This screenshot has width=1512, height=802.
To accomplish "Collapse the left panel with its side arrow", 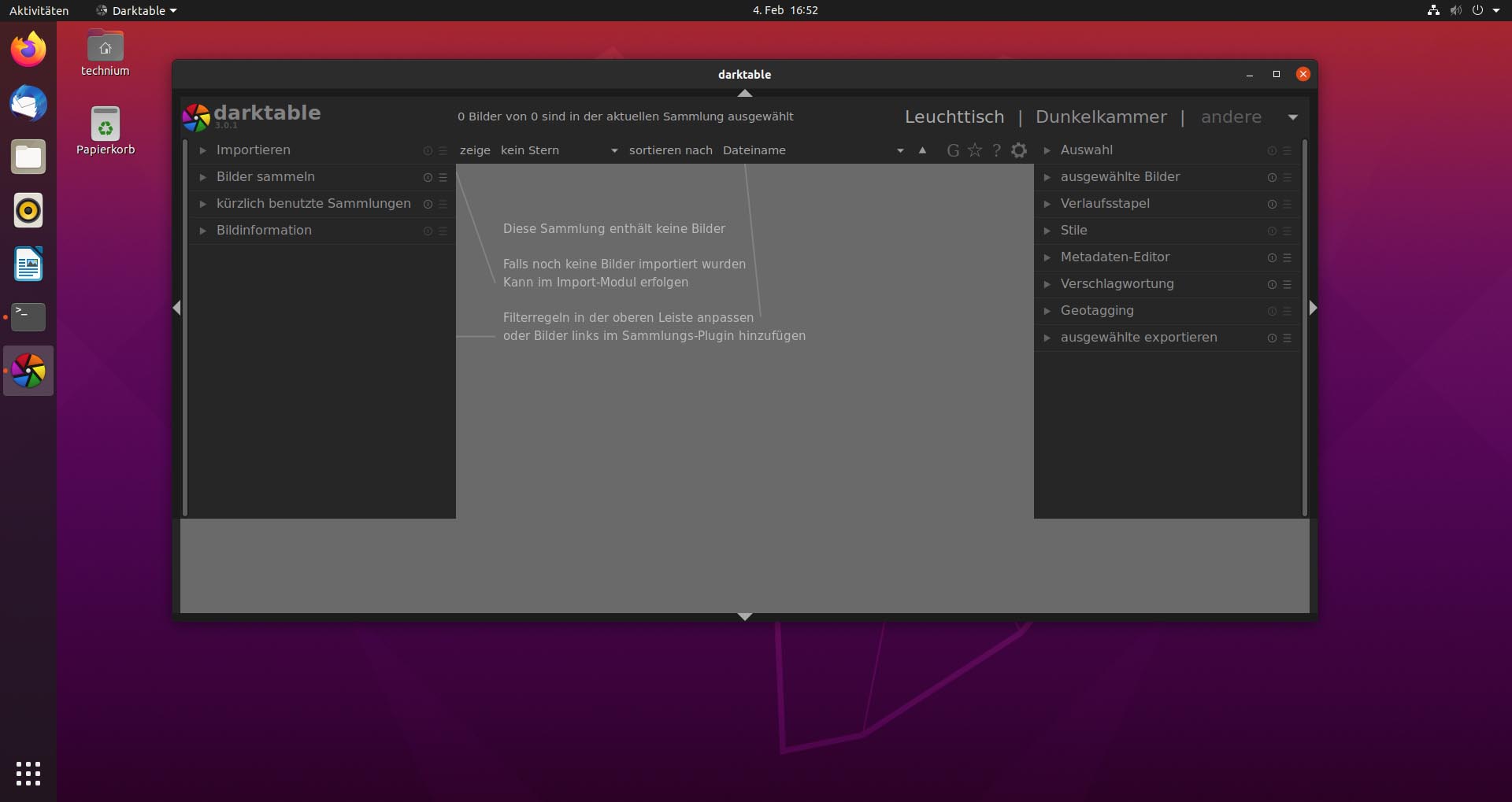I will click(x=176, y=308).
